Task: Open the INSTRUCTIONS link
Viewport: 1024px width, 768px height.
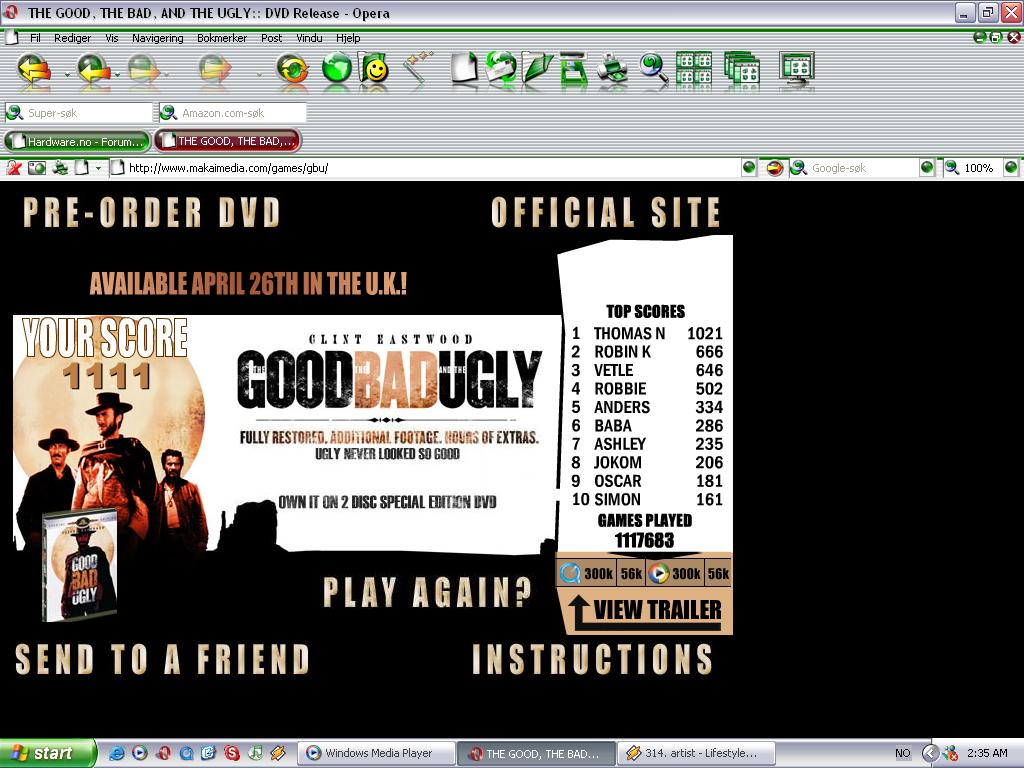Action: point(592,658)
